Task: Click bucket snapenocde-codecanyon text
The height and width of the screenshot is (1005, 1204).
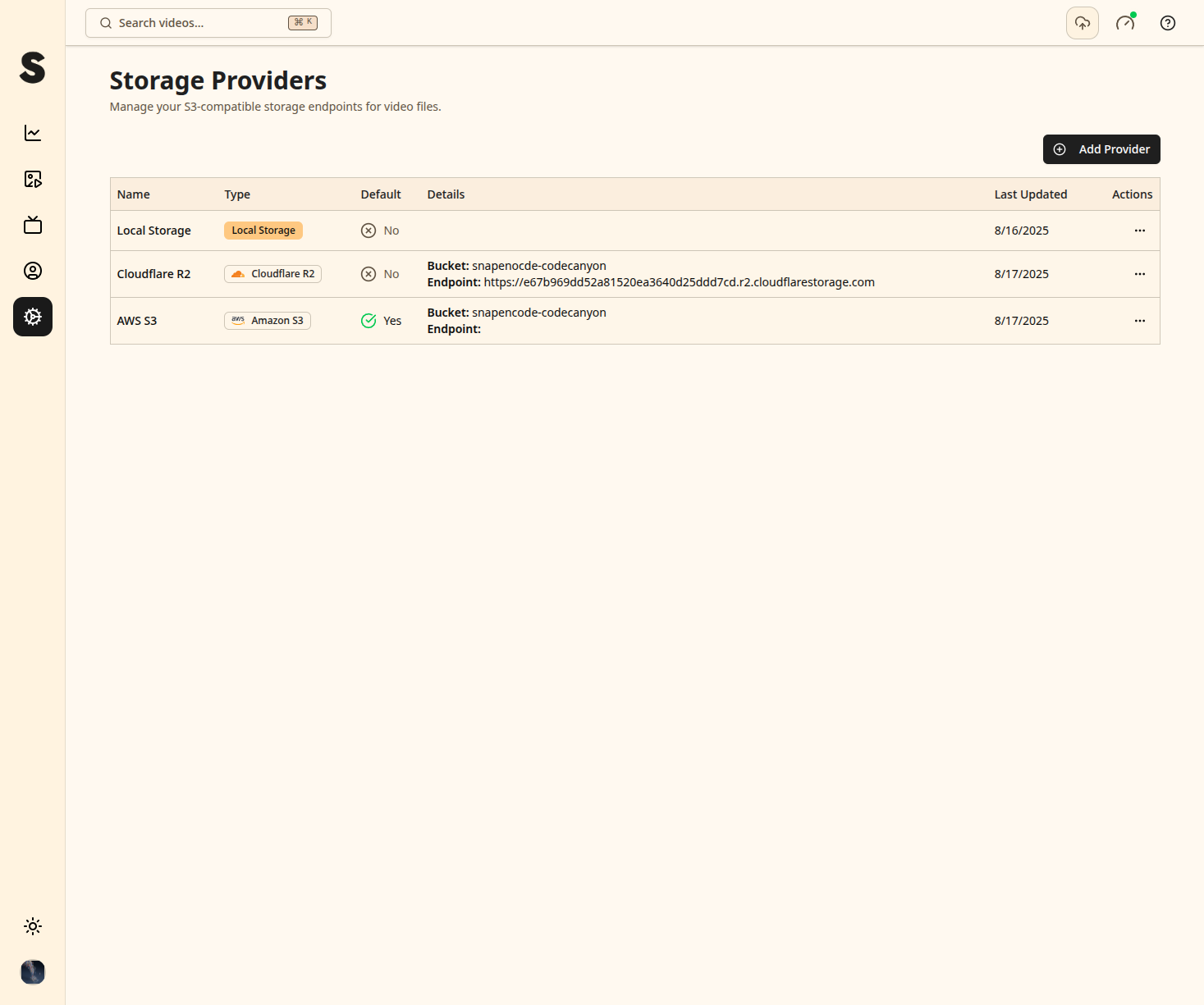Action: [539, 266]
